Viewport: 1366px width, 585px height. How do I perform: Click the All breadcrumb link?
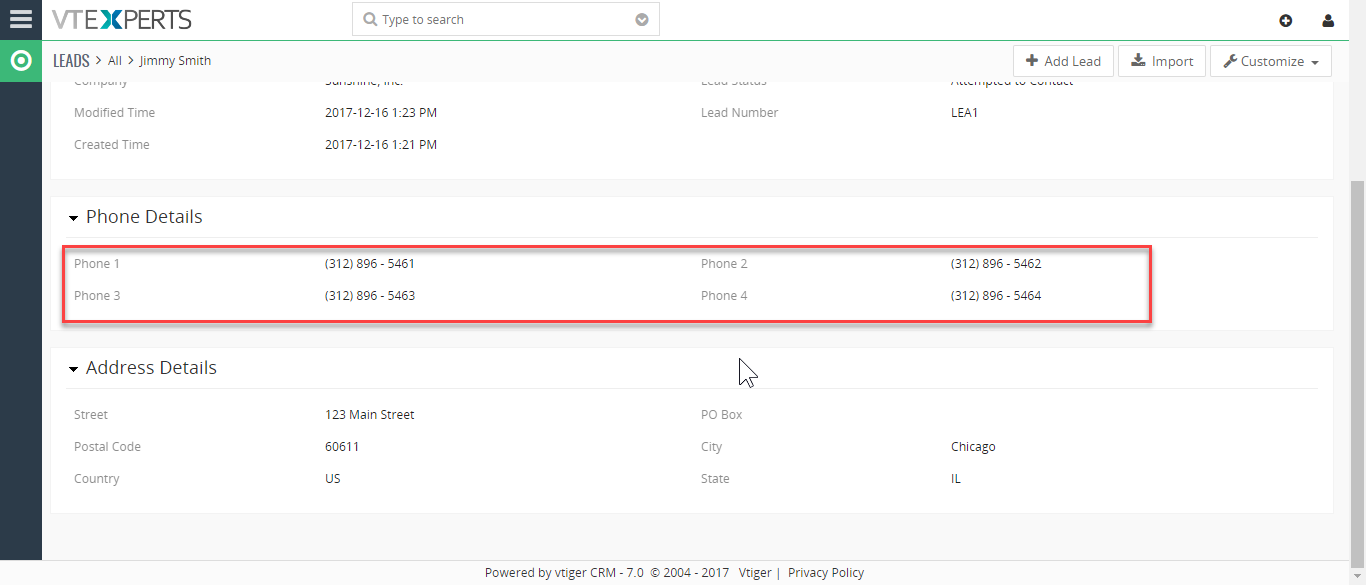pyautogui.click(x=115, y=61)
